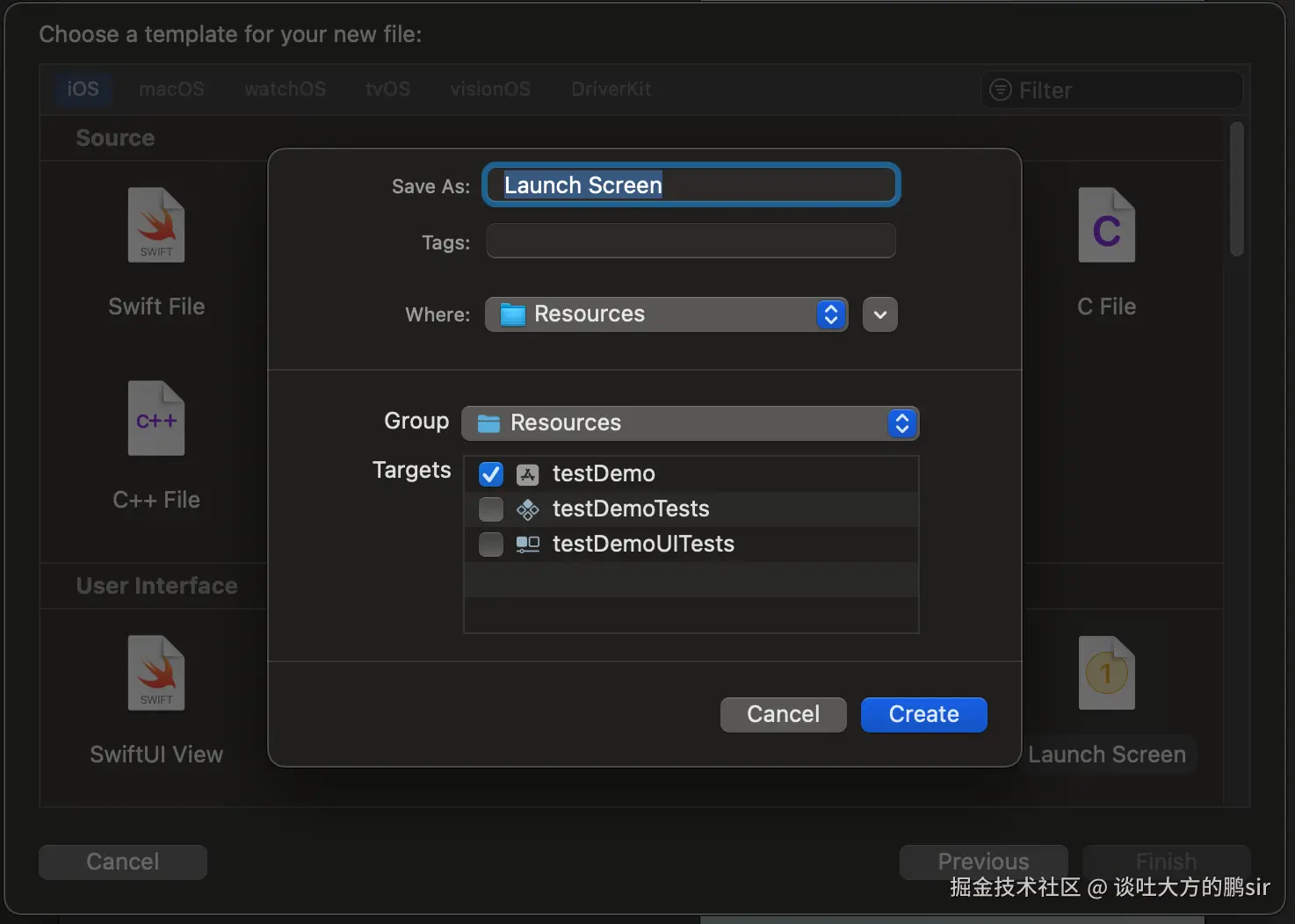Switch to the DriverKit platform tab

click(611, 89)
